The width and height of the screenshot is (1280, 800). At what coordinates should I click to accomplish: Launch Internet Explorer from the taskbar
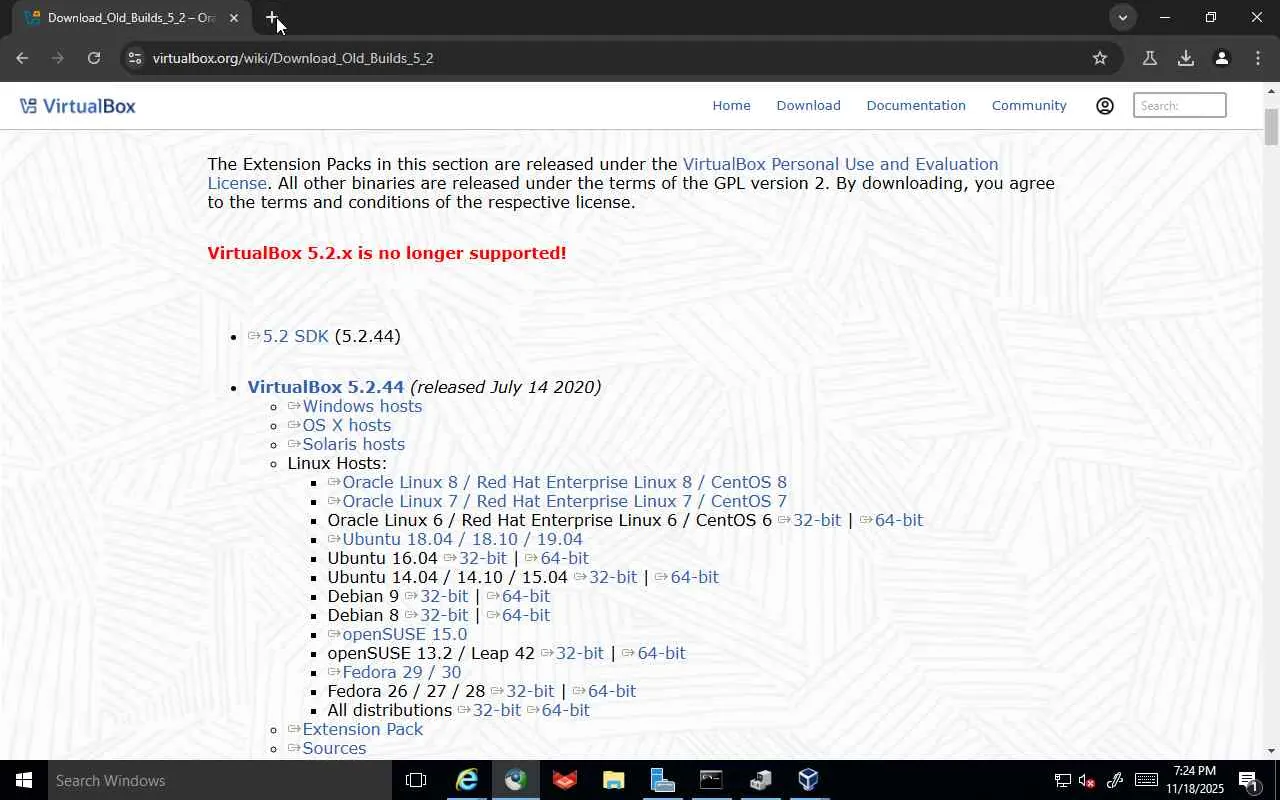(466, 780)
